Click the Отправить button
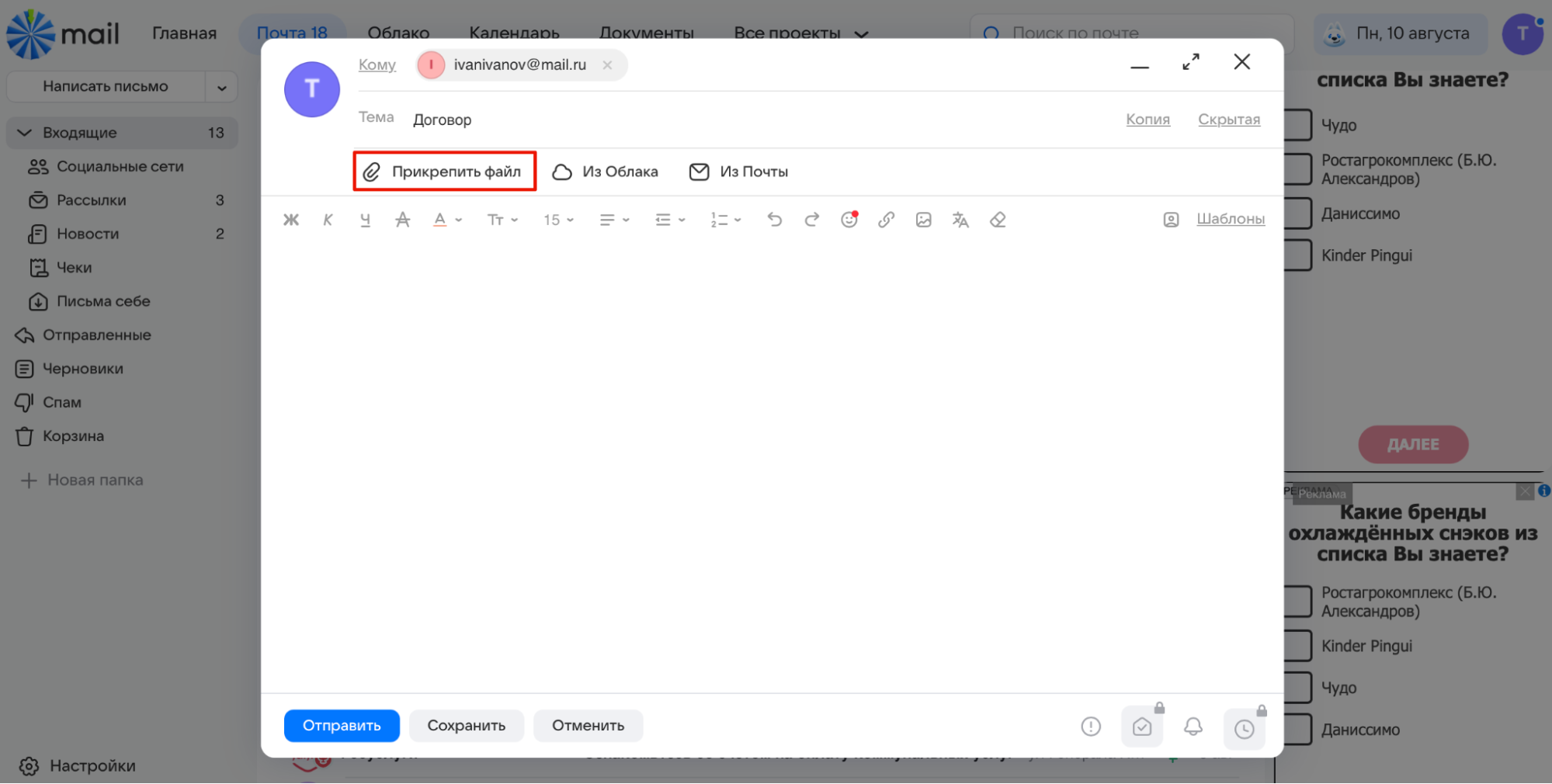The height and width of the screenshot is (784, 1552). tap(342, 726)
